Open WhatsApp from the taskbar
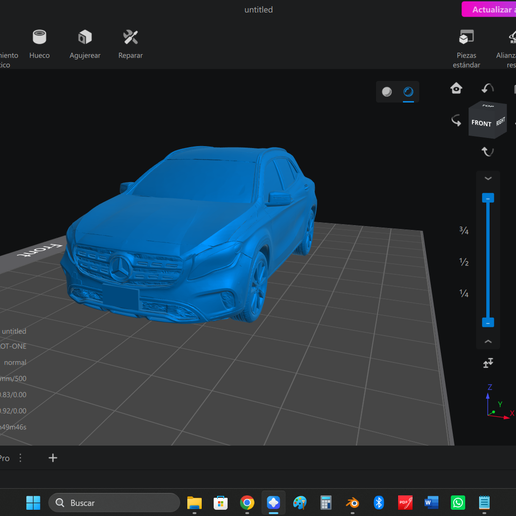 click(x=458, y=503)
